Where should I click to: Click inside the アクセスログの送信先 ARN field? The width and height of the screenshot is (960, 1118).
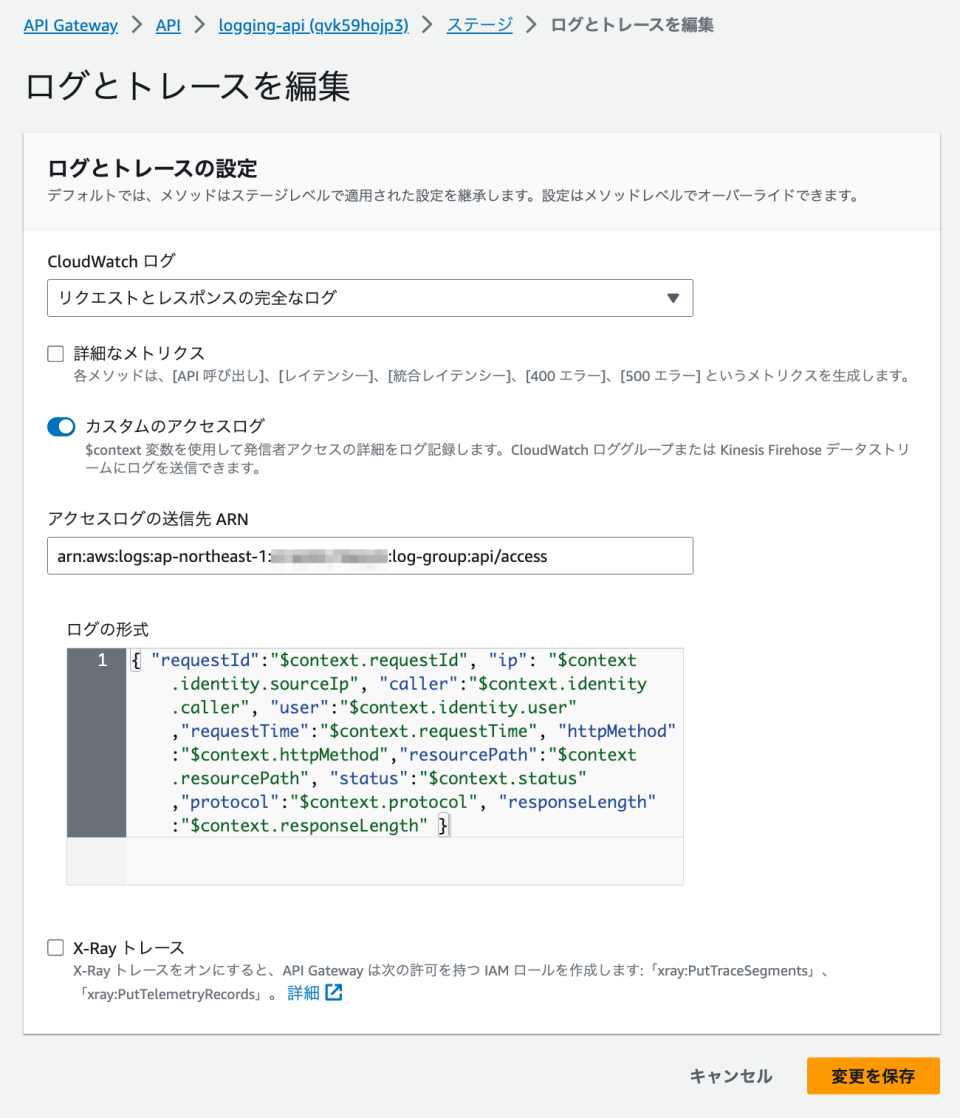click(x=370, y=556)
